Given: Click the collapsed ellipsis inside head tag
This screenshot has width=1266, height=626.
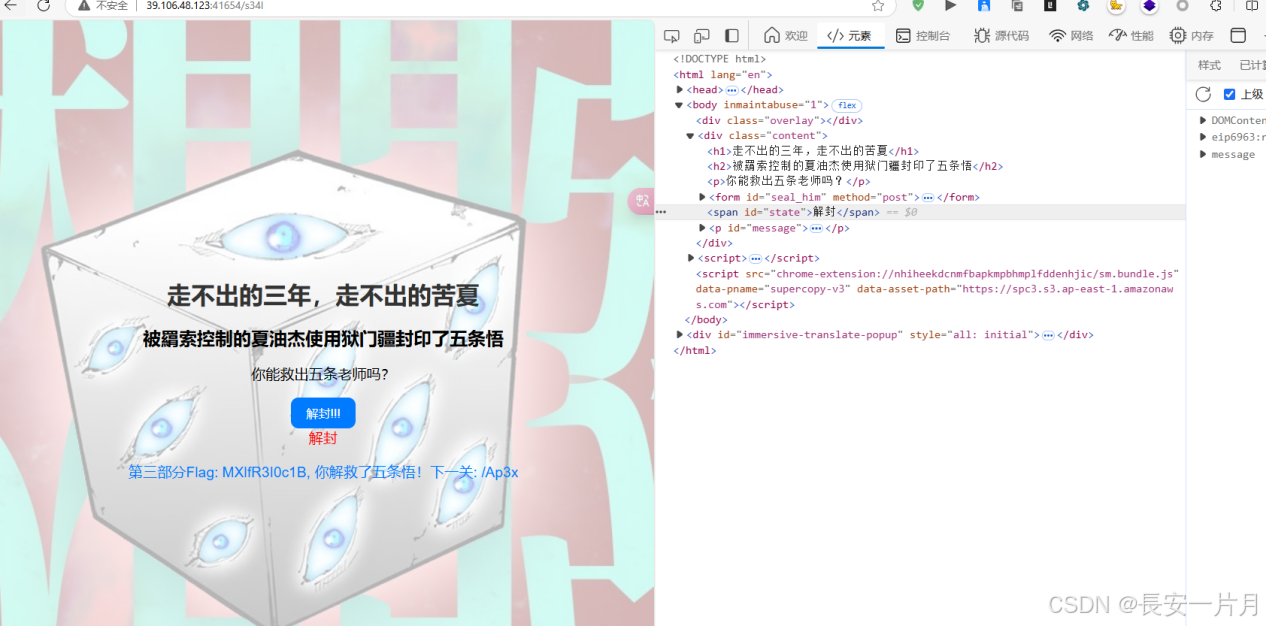Looking at the screenshot, I should click(x=731, y=90).
